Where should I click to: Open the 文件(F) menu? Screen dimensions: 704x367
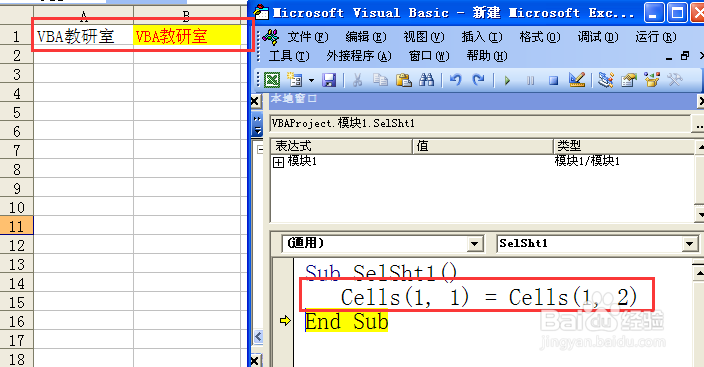(308, 37)
